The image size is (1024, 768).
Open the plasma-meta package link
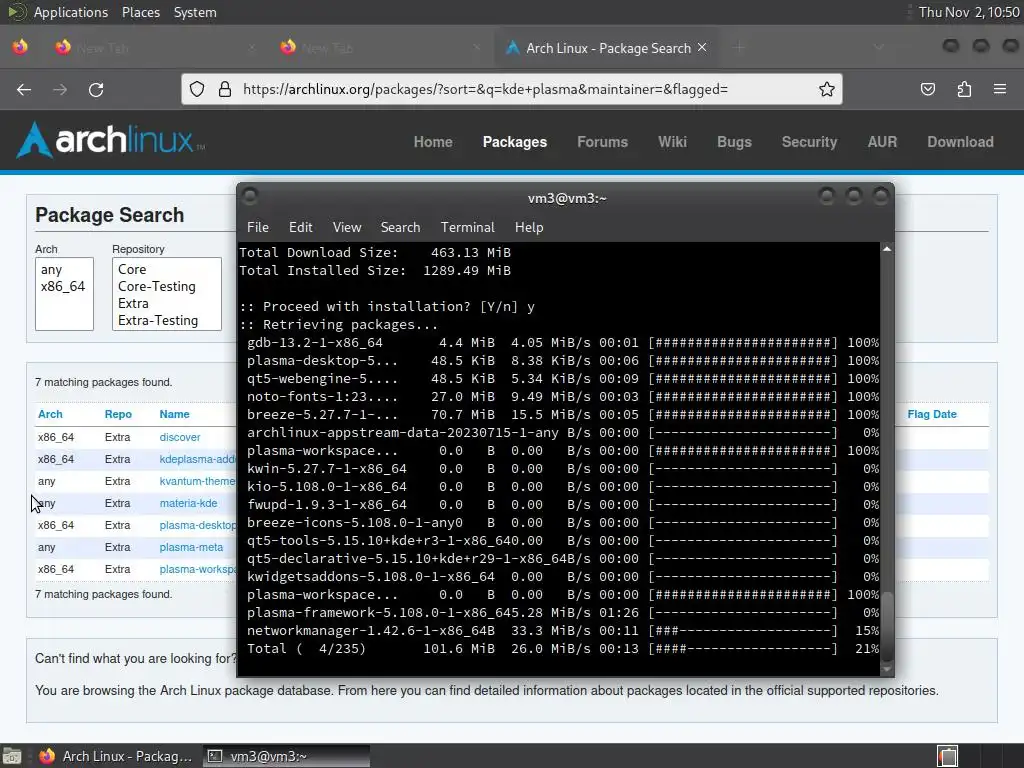point(191,547)
